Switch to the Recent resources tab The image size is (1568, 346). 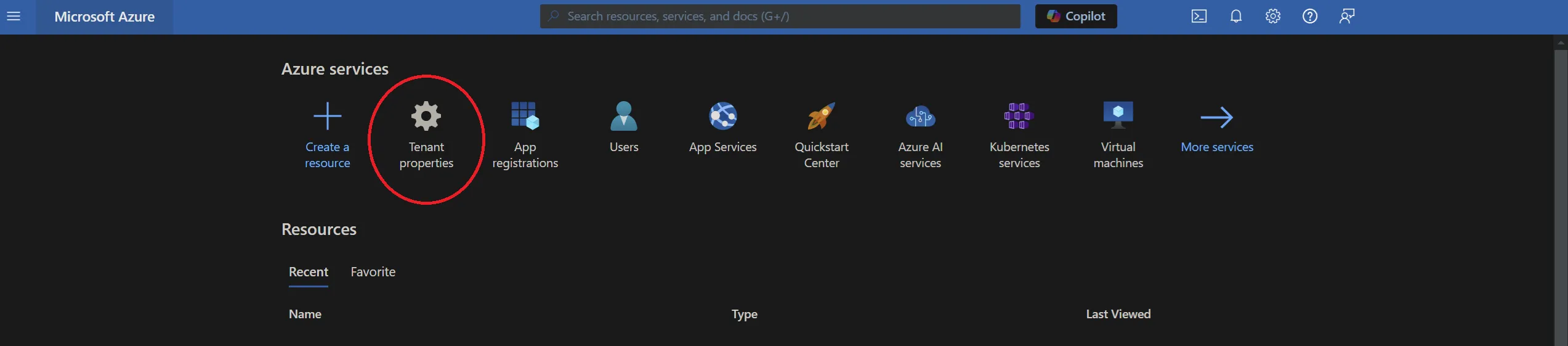pos(309,272)
